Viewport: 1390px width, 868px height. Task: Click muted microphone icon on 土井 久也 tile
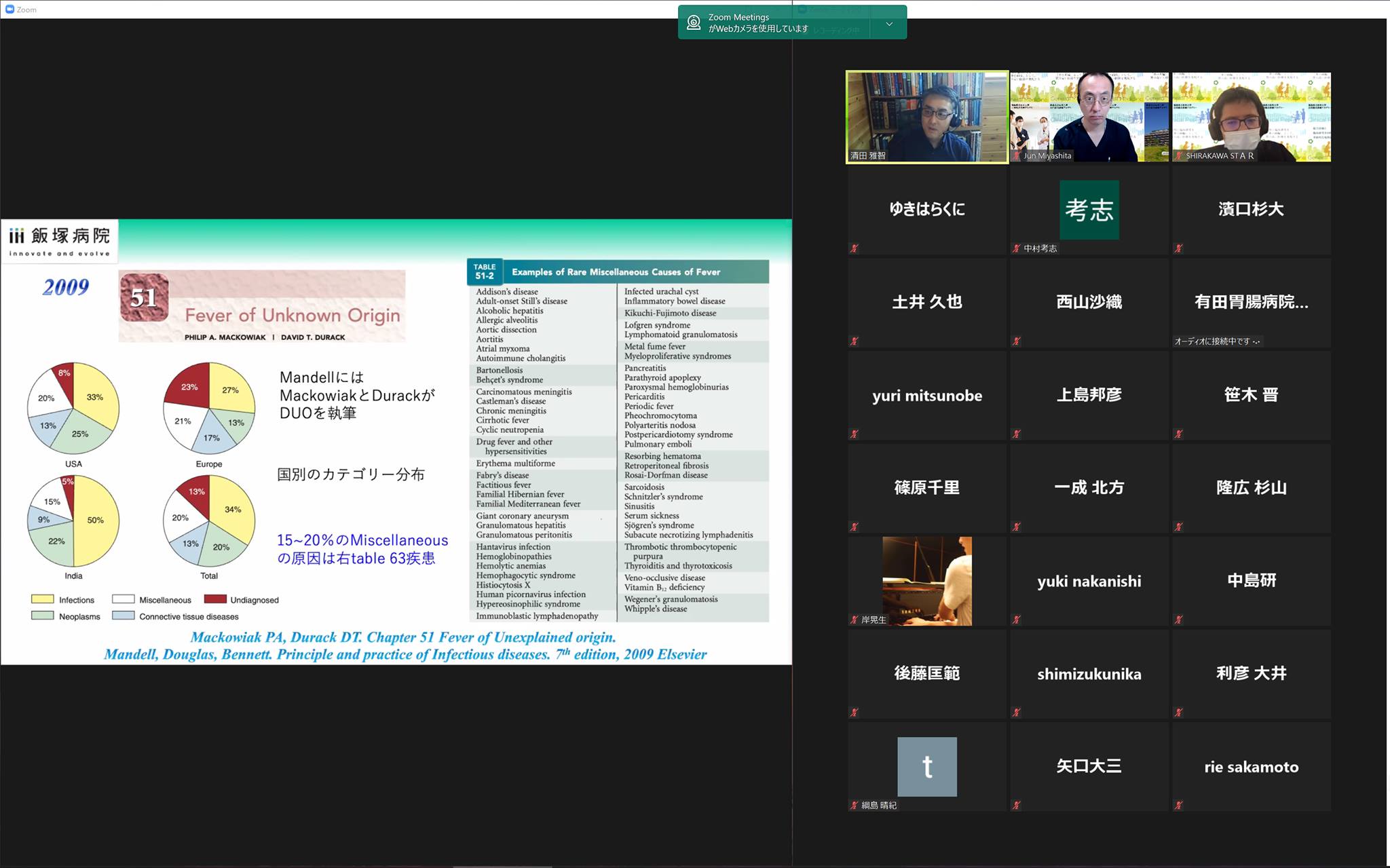tap(854, 341)
